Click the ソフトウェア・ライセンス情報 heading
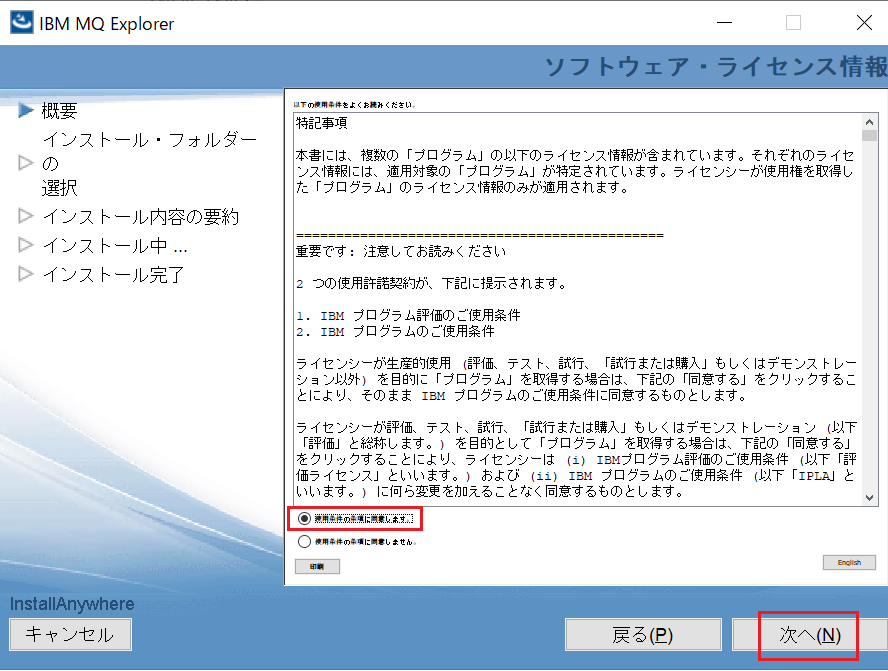Screen dimensions: 888x671 coord(716,66)
